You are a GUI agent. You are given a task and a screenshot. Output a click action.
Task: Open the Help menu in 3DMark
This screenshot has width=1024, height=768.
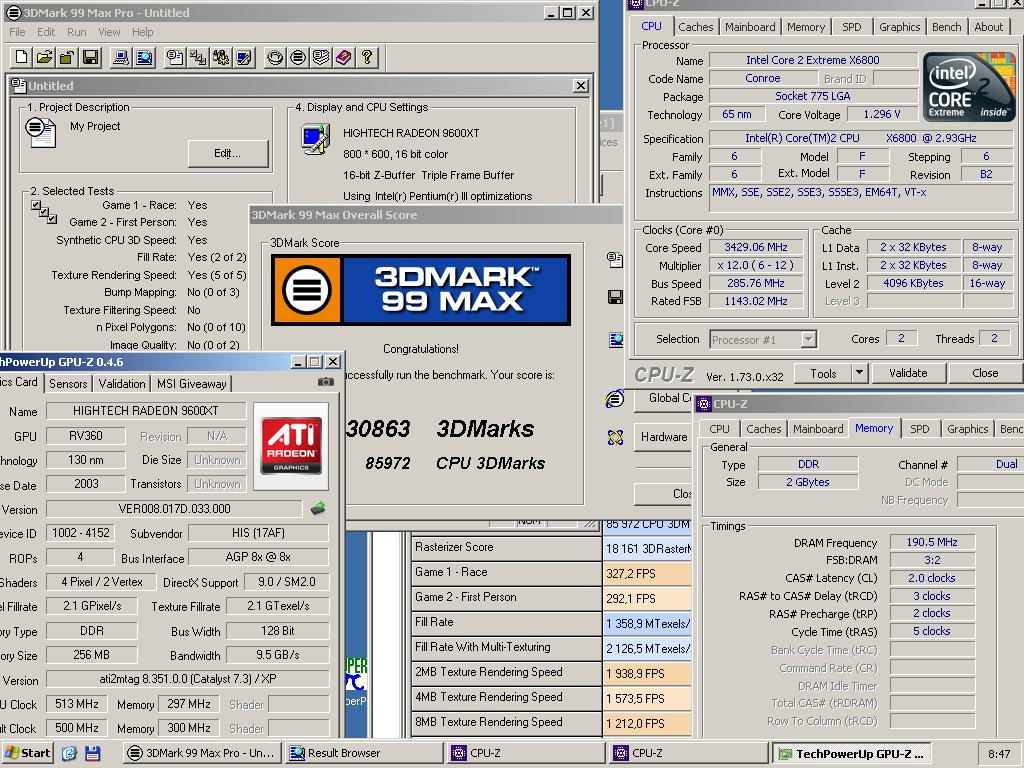[142, 32]
